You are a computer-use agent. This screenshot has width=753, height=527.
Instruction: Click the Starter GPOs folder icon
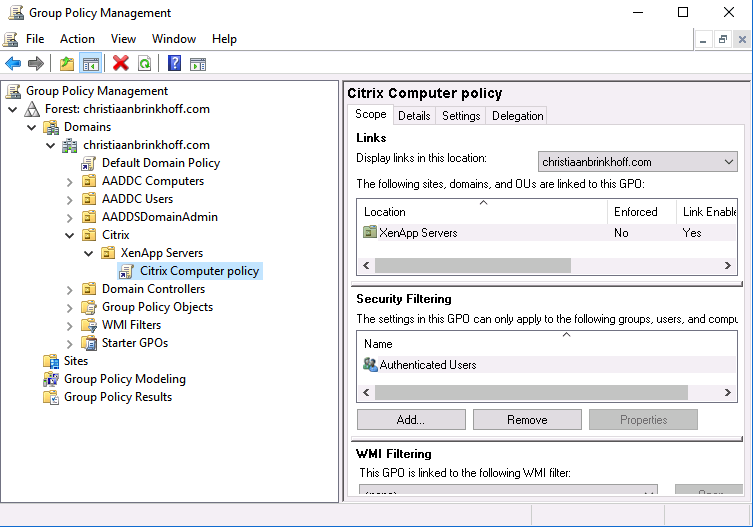tap(89, 343)
